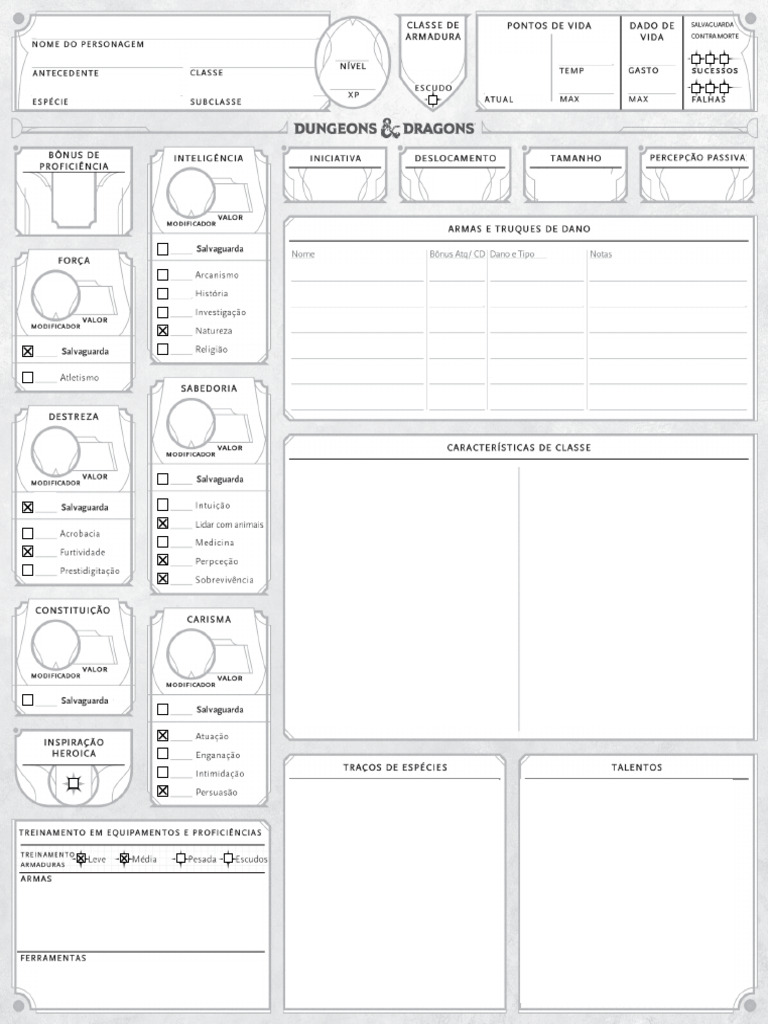Tick the Constituição Salvaguarda checkbox
The height and width of the screenshot is (1024, 768).
(x=28, y=700)
